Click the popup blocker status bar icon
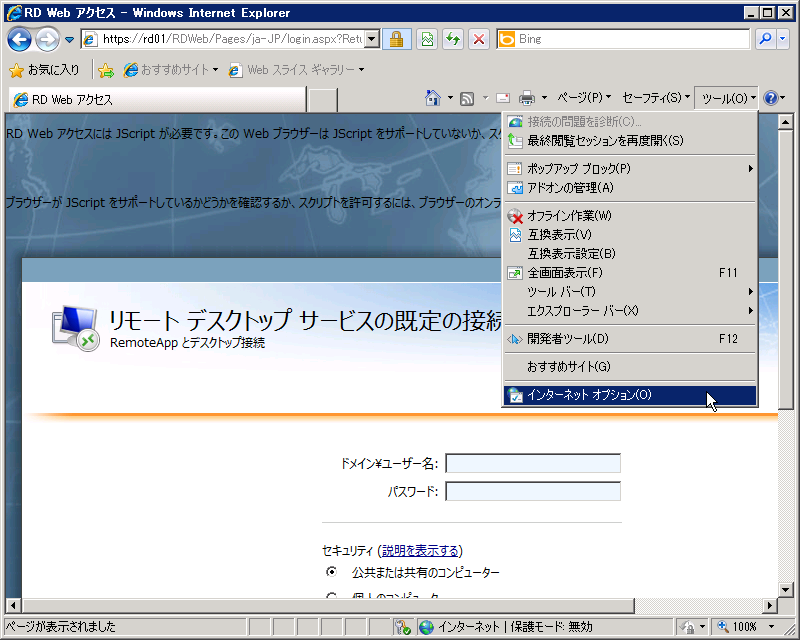 click(403, 627)
